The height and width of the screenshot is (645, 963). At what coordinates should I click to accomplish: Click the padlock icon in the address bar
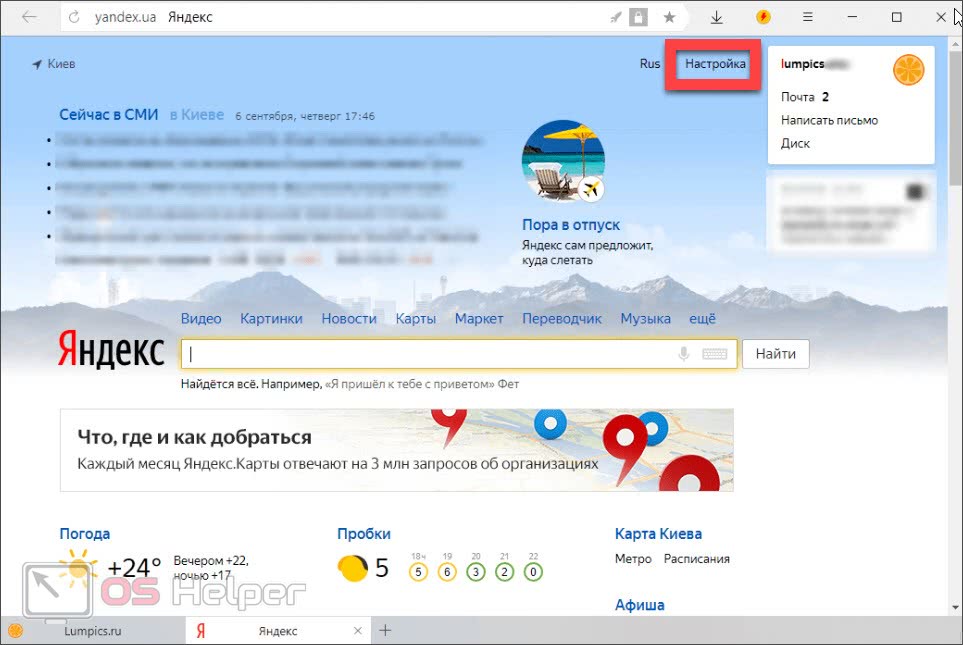tap(639, 17)
